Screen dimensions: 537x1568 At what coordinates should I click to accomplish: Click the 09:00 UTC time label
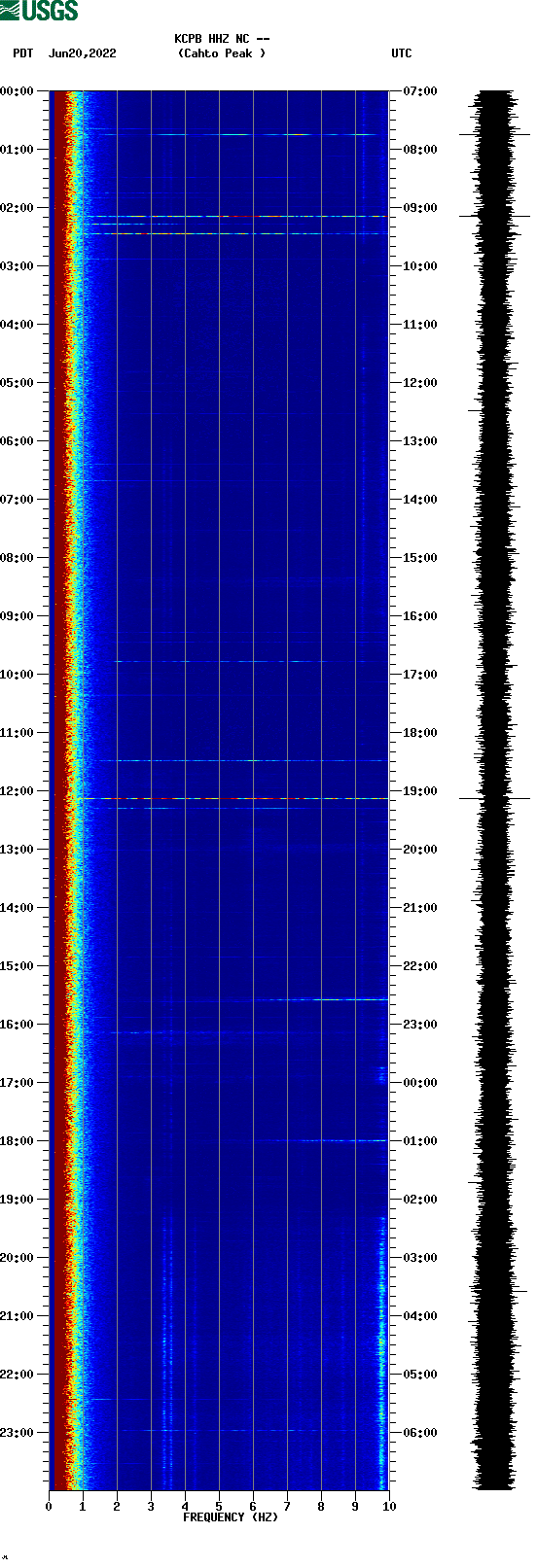[x=420, y=208]
